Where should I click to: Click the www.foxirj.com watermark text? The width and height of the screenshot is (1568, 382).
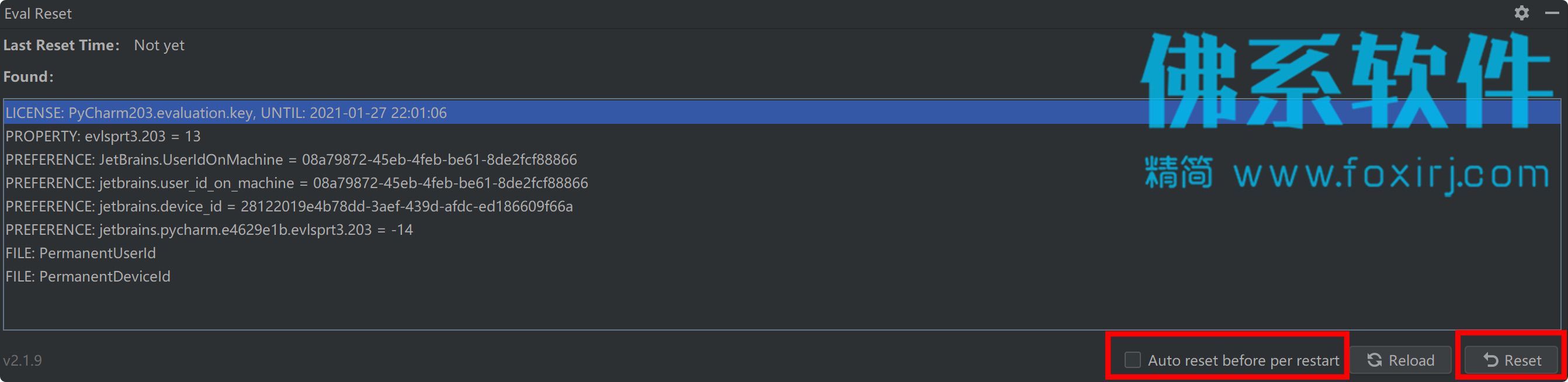pyautogui.click(x=1392, y=175)
